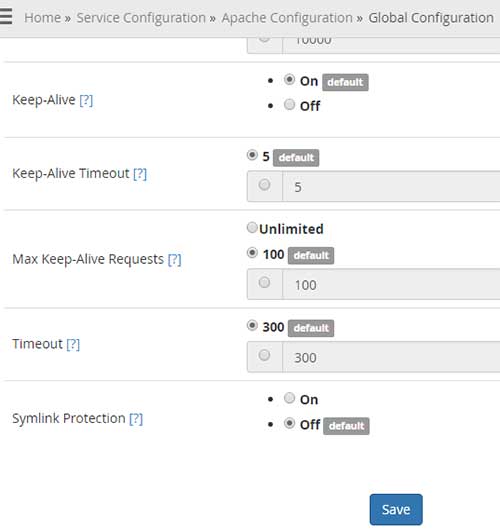Image resolution: width=500 pixels, height=531 pixels.
Task: Select custom Max Keep-Alive Requests radio
Action: [x=264, y=282]
